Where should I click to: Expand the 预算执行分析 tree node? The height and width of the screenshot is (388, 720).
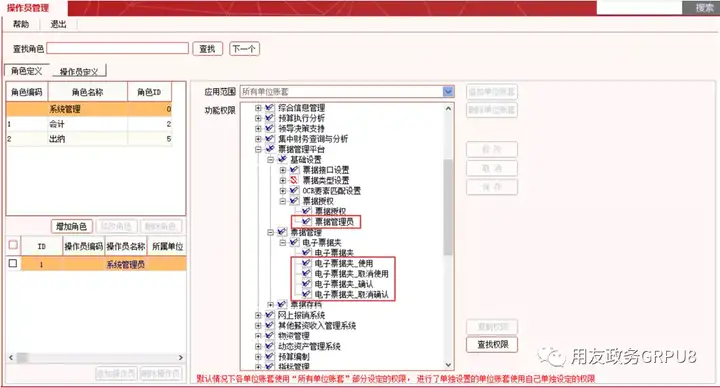point(258,118)
